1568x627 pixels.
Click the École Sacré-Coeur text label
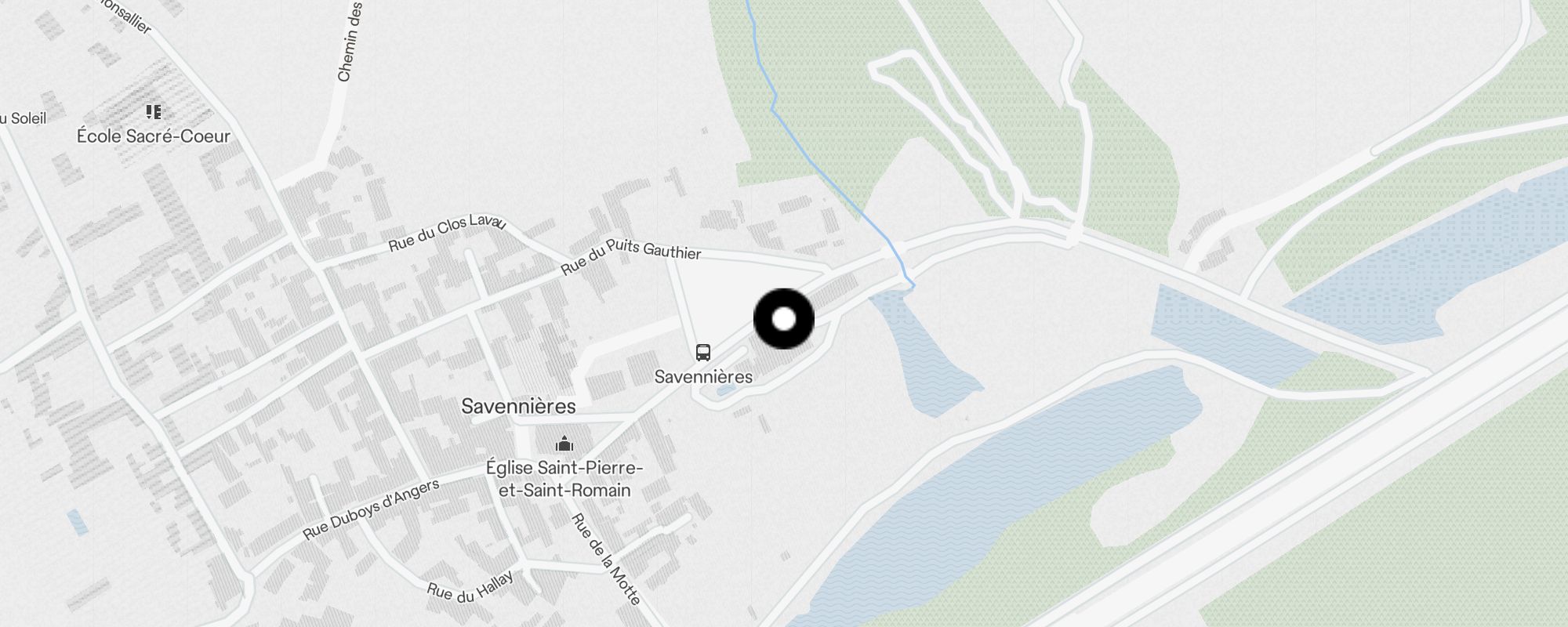pyautogui.click(x=154, y=136)
